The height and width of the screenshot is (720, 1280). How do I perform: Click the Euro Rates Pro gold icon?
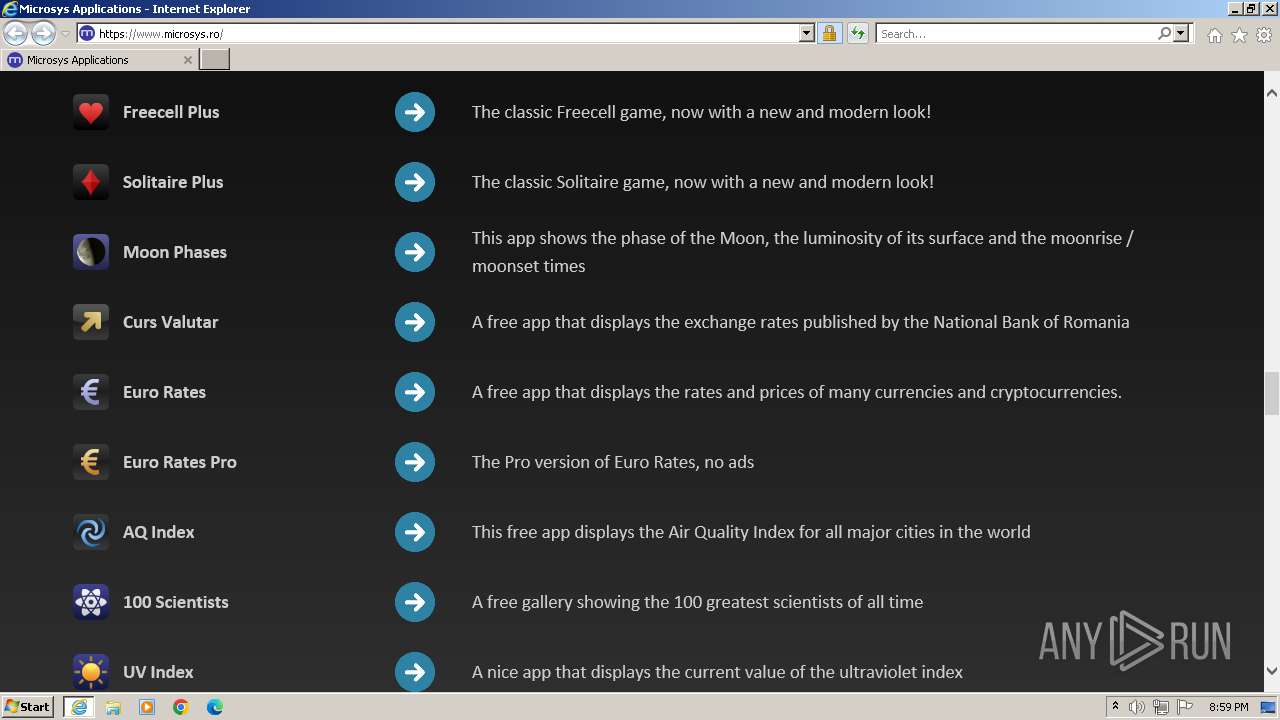click(x=91, y=462)
